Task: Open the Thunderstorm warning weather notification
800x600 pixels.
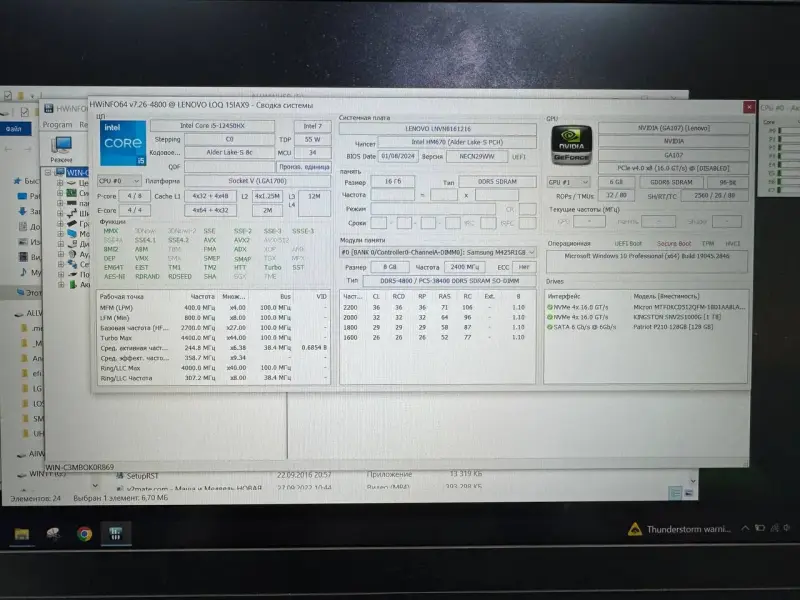Action: pos(680,530)
